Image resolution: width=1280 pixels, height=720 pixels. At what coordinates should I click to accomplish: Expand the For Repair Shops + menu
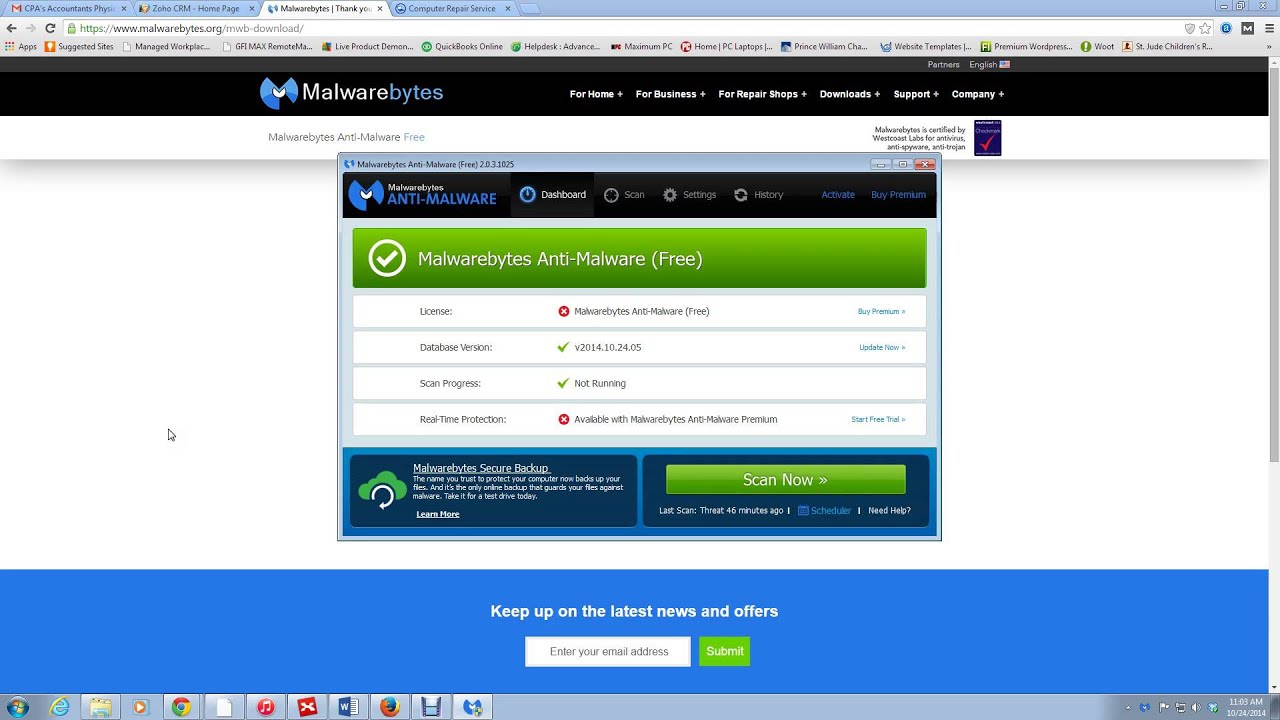[x=762, y=94]
